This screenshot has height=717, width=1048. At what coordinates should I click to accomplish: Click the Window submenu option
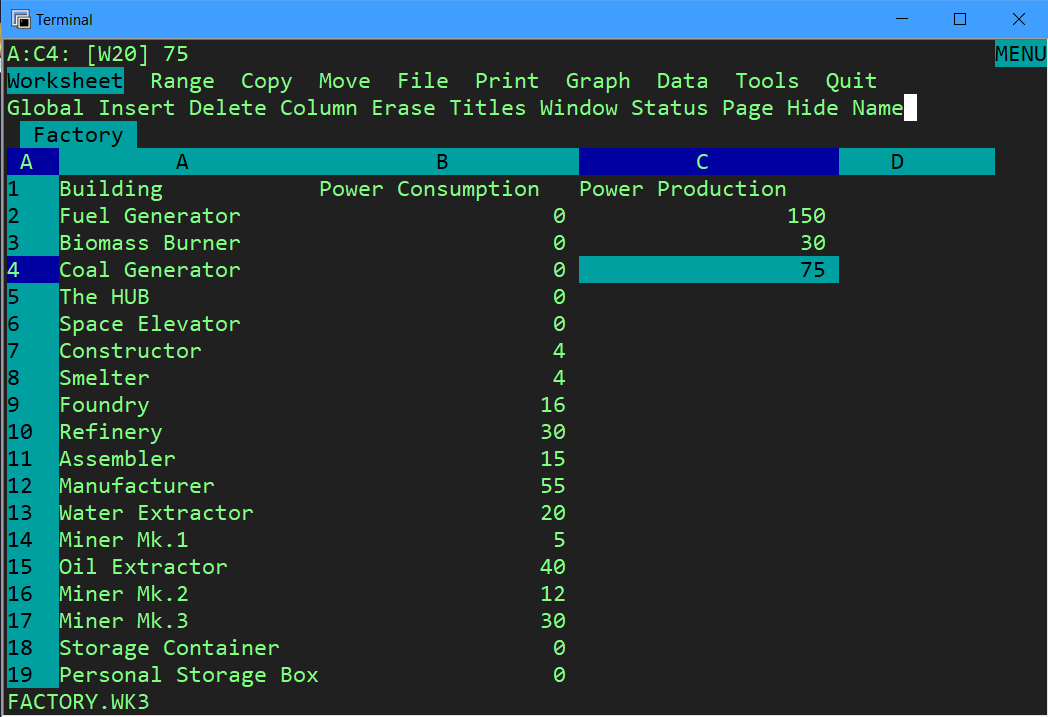tap(578, 108)
